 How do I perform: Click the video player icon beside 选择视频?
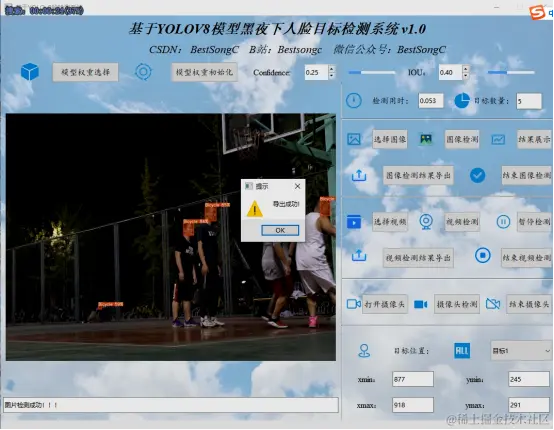point(354,222)
